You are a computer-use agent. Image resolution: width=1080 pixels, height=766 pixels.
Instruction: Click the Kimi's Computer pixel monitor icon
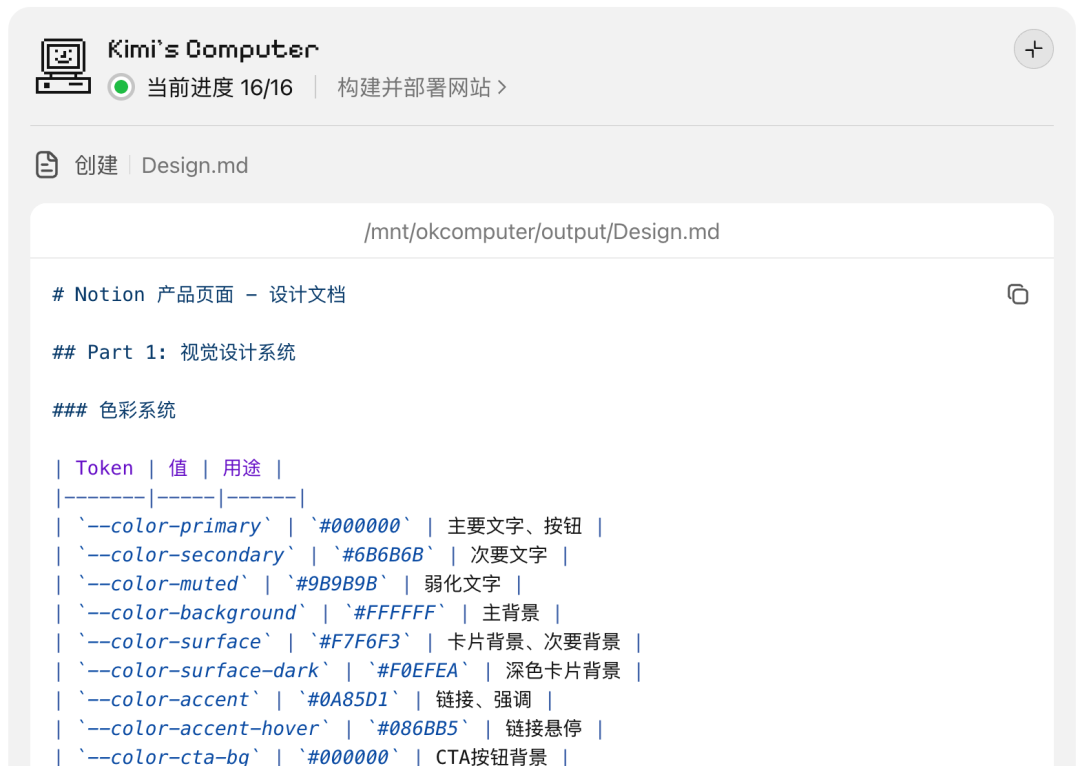63,67
